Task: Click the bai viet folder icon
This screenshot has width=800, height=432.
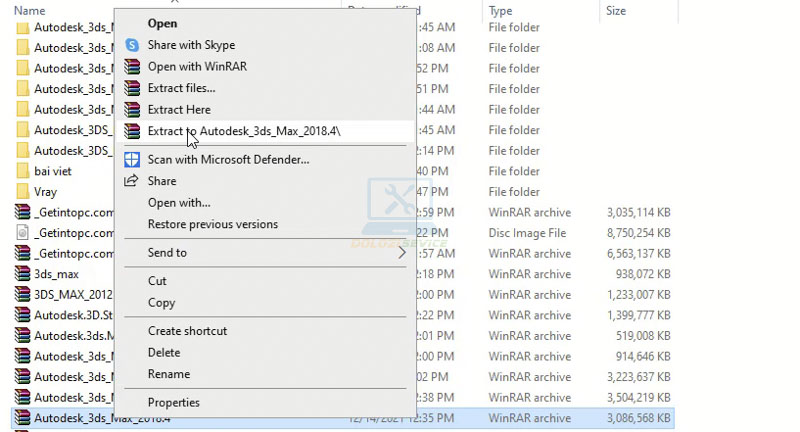Action: pos(24,171)
